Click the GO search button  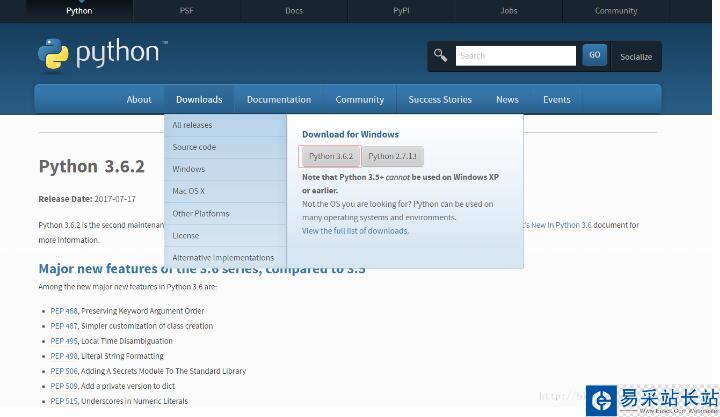[595, 55]
